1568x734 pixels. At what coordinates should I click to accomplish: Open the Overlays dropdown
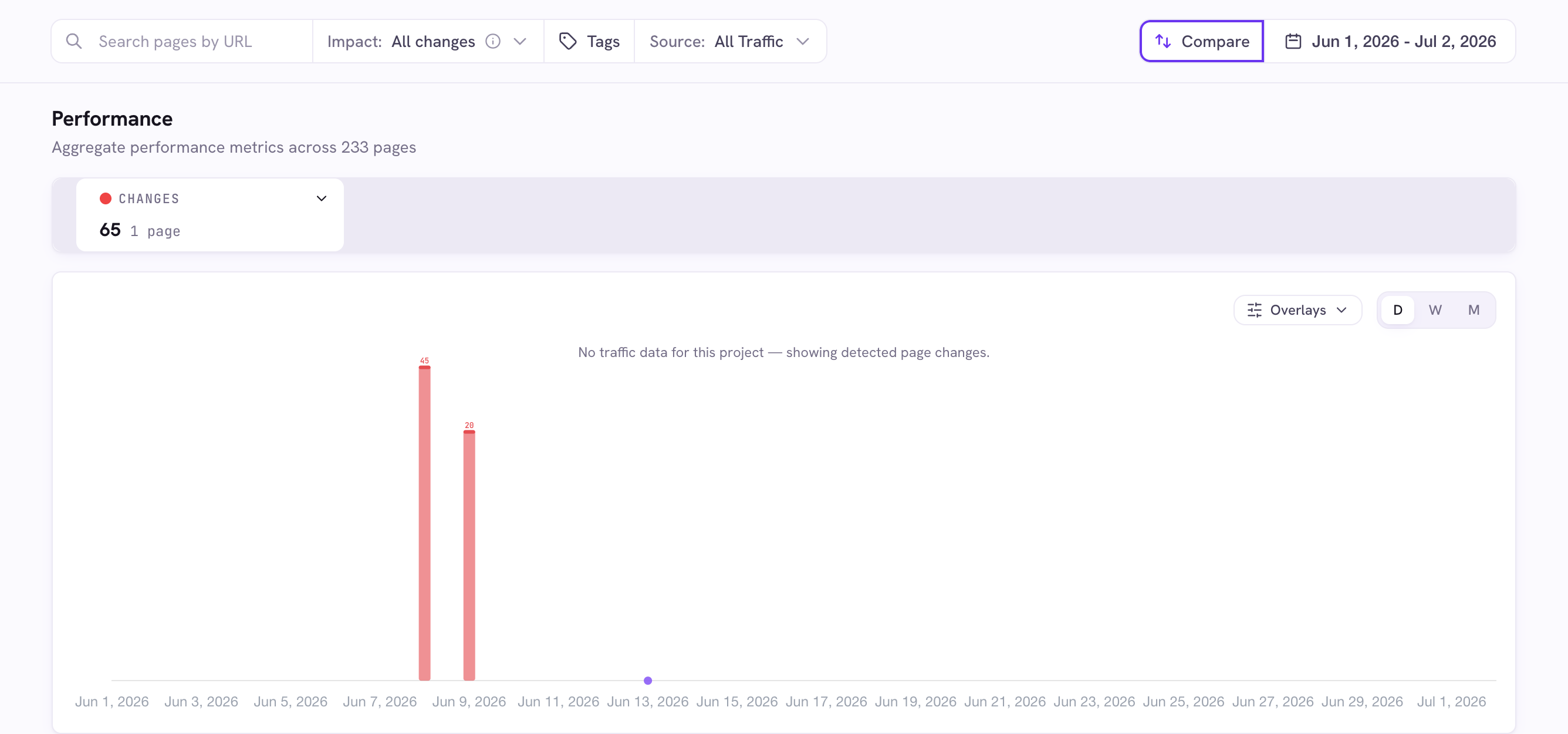pyautogui.click(x=1297, y=310)
